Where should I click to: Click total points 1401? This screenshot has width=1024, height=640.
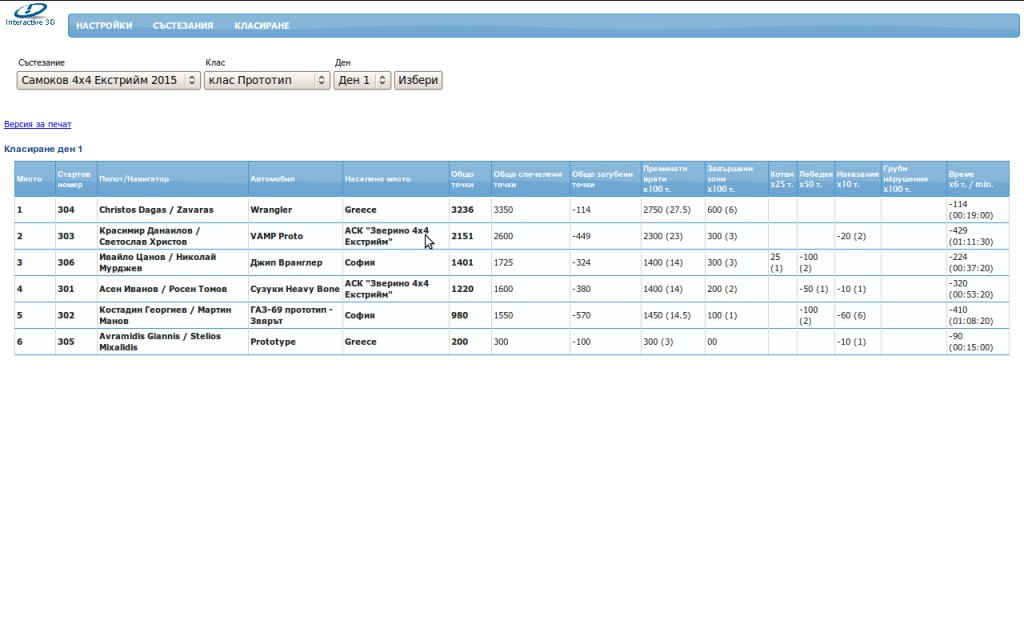coord(462,263)
